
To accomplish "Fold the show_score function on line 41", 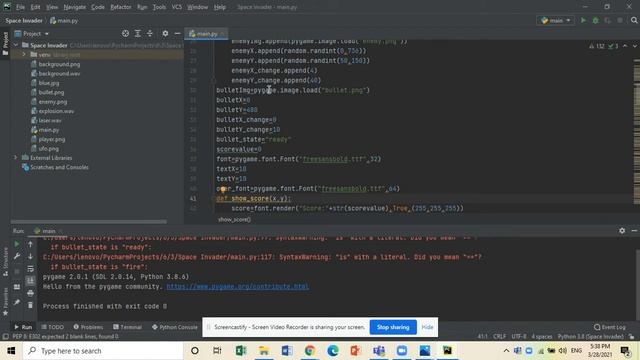I will (x=213, y=199).
